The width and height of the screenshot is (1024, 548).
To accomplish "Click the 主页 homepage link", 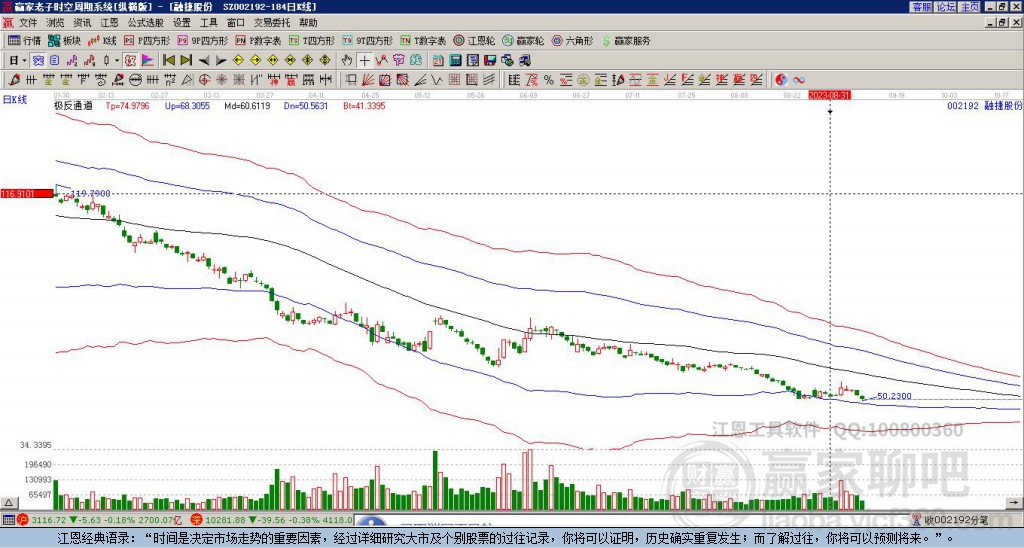I will (969, 7).
